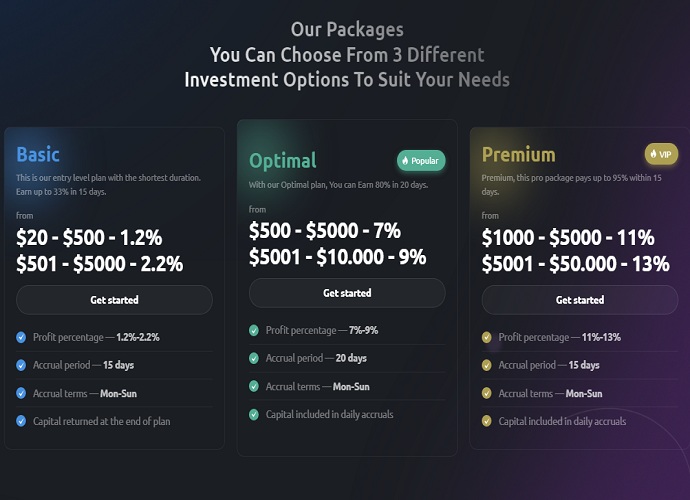The width and height of the screenshot is (690, 500).
Task: Click the Popular badge on Optimal plan
Action: 421,161
